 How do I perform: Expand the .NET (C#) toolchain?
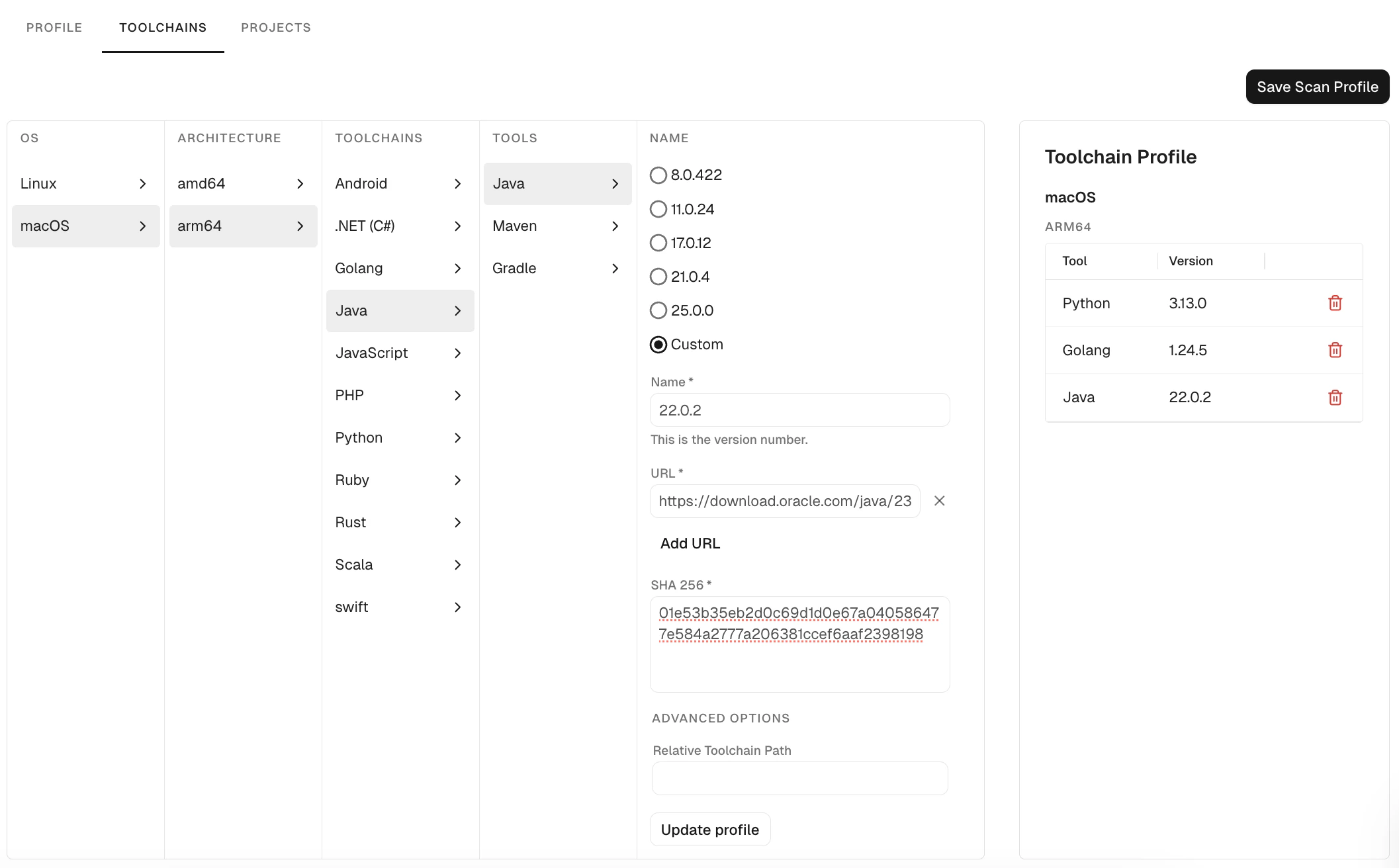point(400,226)
